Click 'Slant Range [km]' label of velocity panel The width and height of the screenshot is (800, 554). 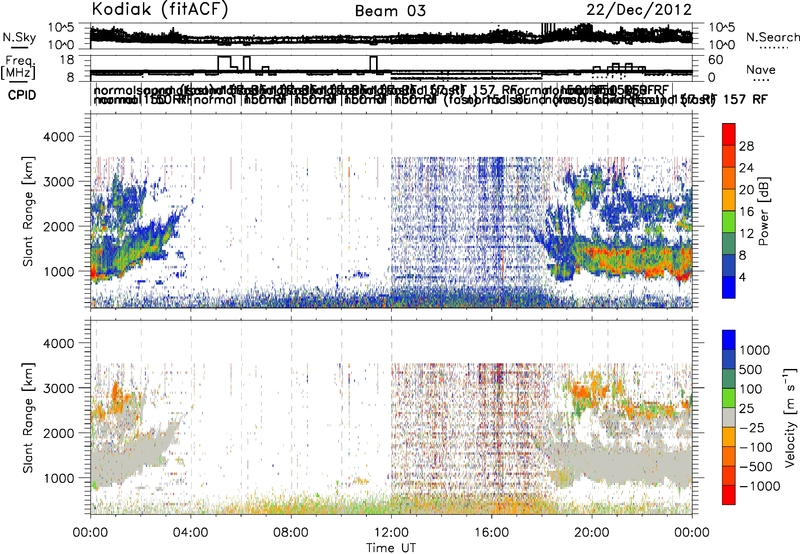[x=28, y=417]
